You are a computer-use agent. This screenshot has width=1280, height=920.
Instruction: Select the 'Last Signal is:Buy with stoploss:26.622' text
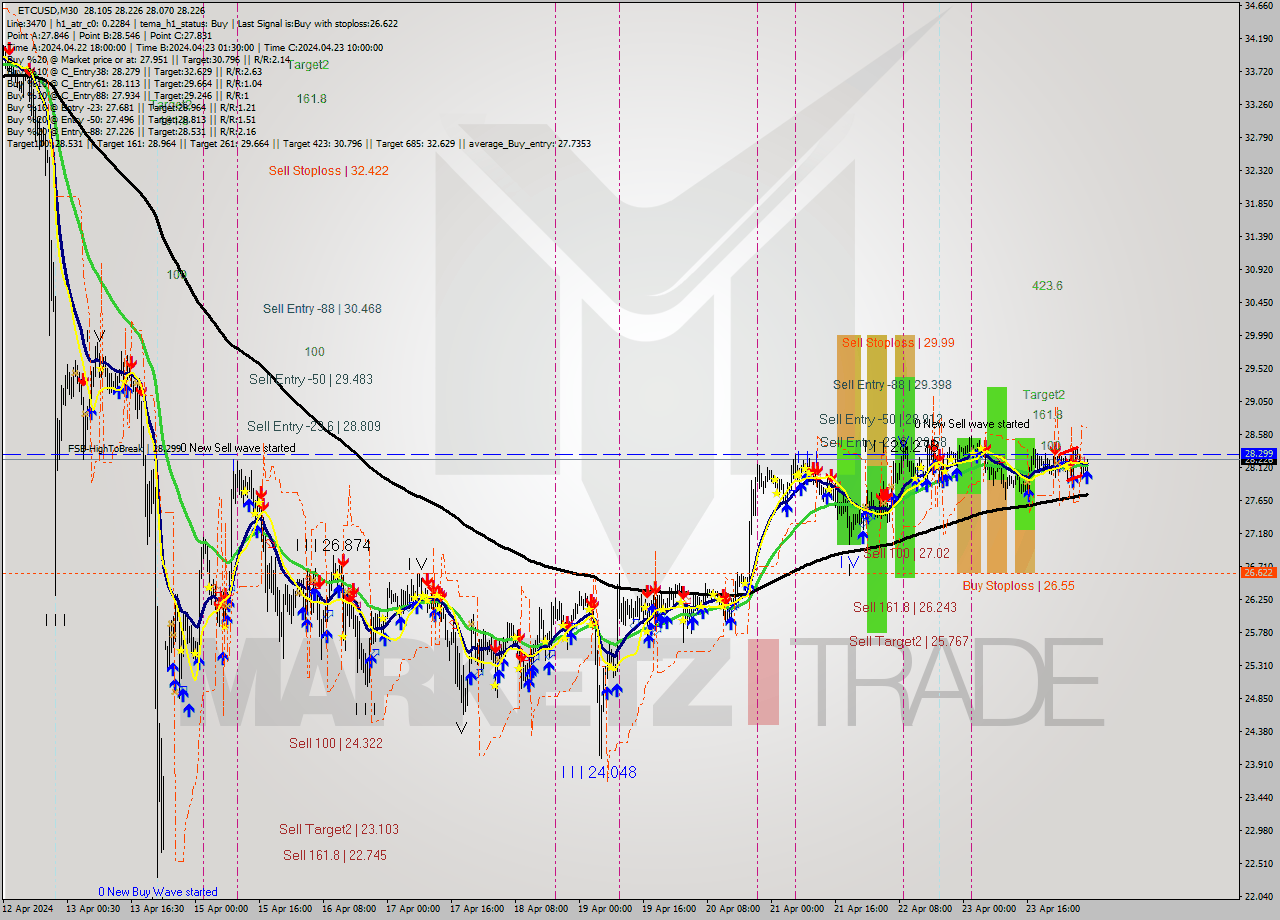click(320, 23)
